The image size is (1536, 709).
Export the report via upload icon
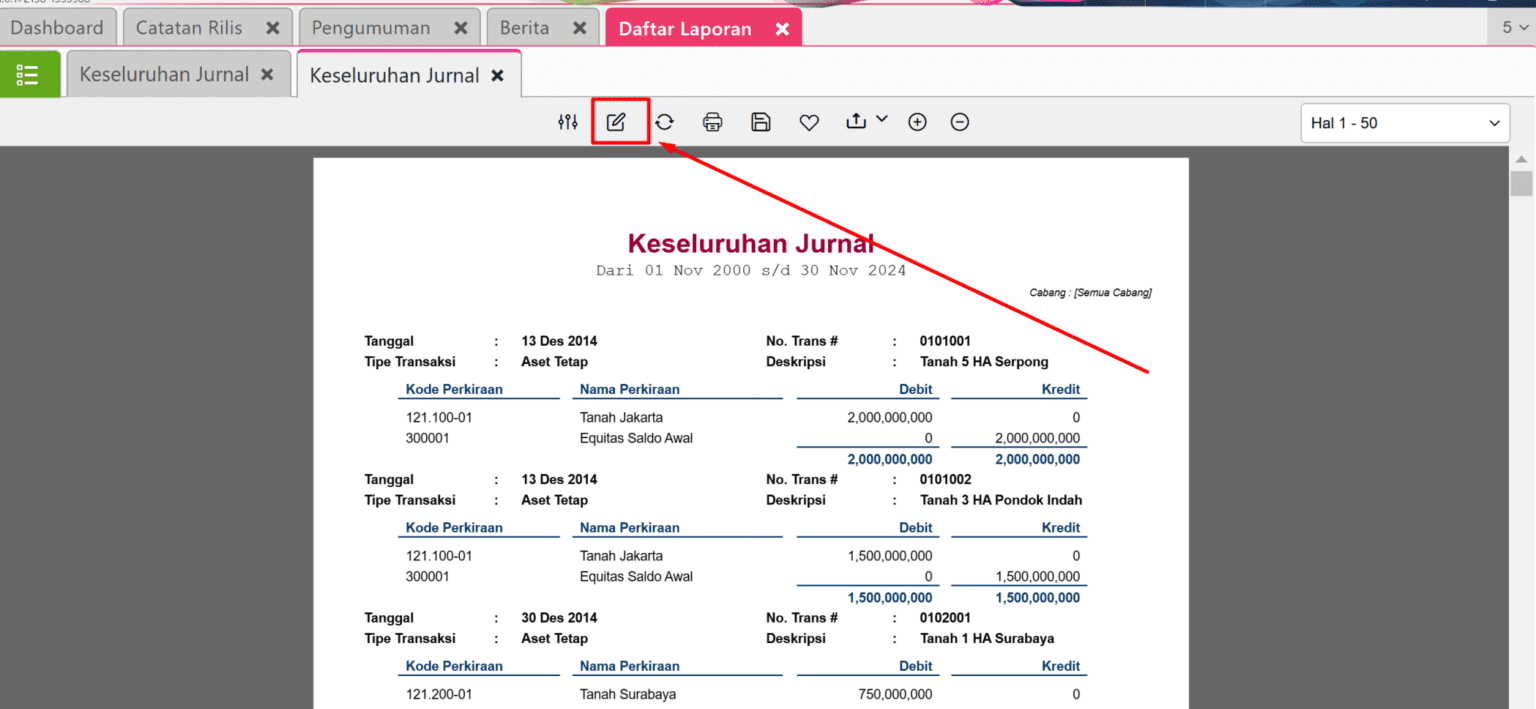coord(856,121)
